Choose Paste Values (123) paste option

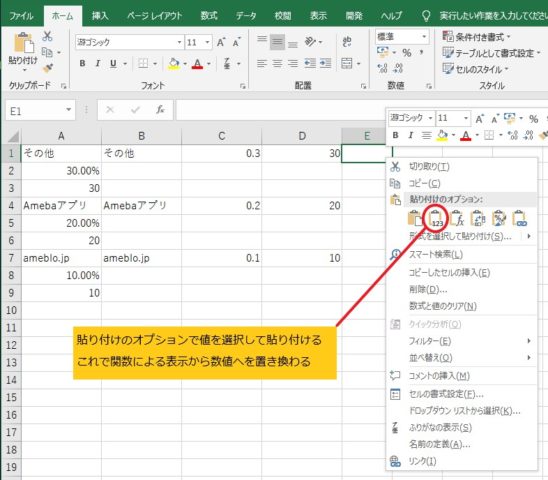[x=436, y=219]
